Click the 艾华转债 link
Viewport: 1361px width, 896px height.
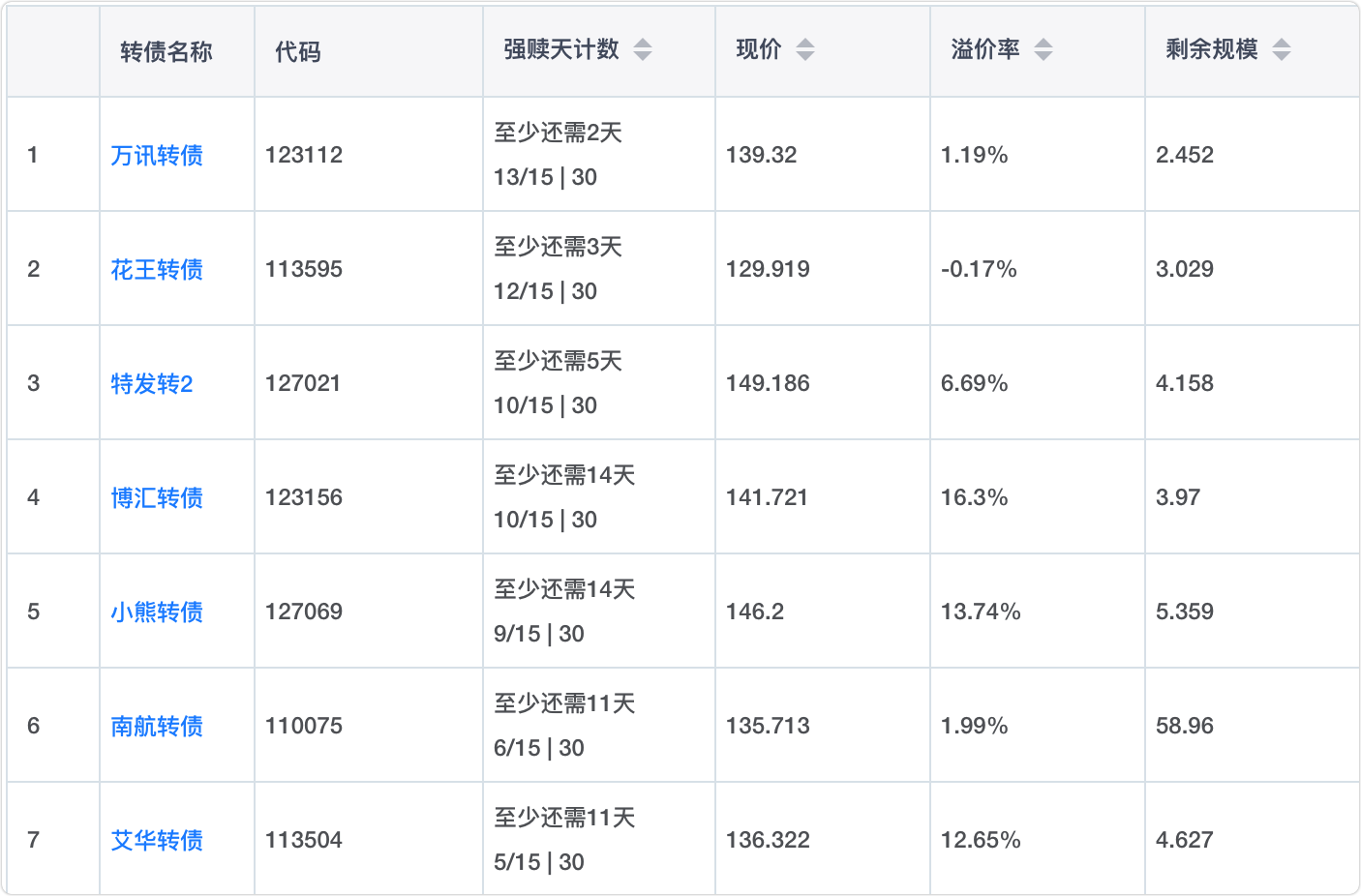pos(157,840)
